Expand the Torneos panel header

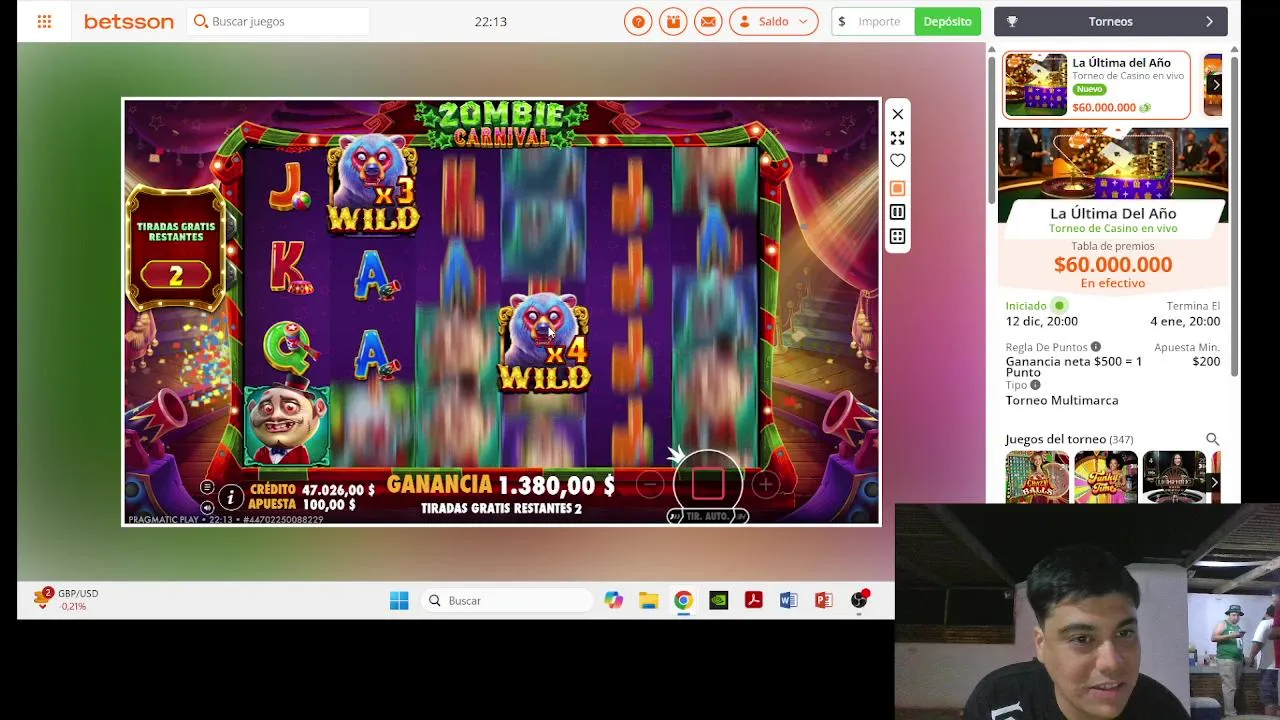(1110, 21)
